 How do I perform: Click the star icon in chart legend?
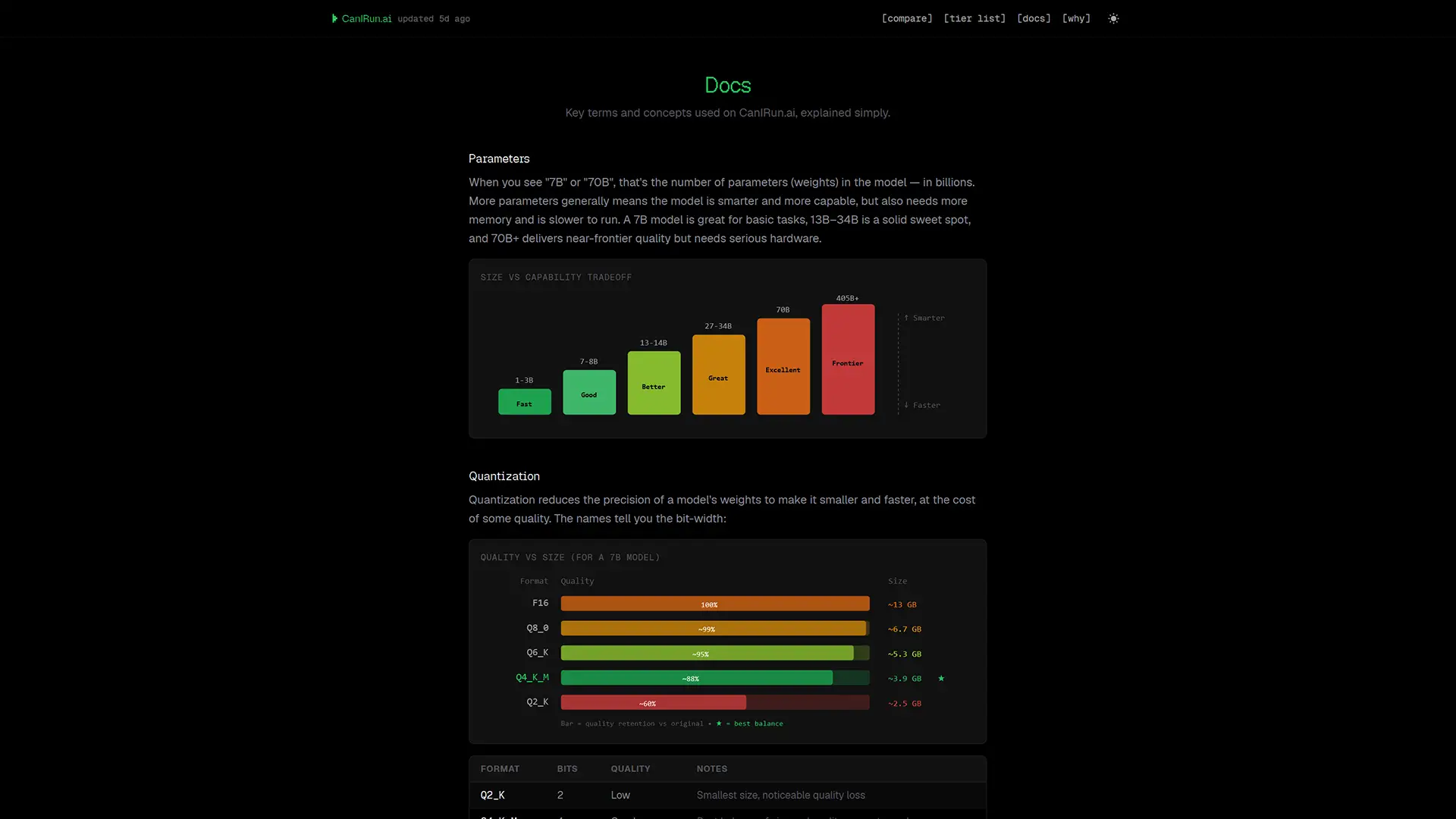(719, 723)
